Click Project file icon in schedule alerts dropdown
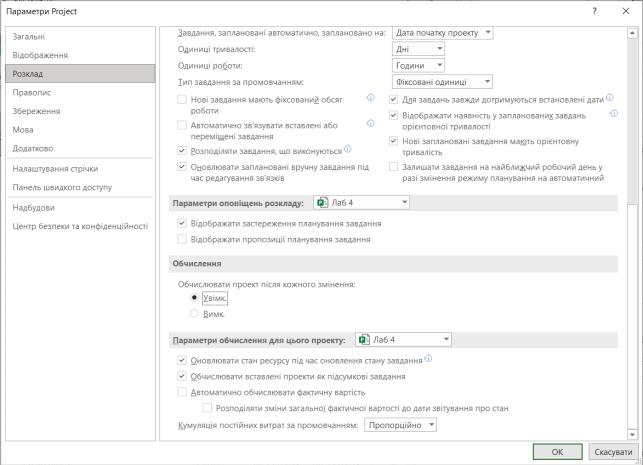The width and height of the screenshot is (643, 465). 323,202
